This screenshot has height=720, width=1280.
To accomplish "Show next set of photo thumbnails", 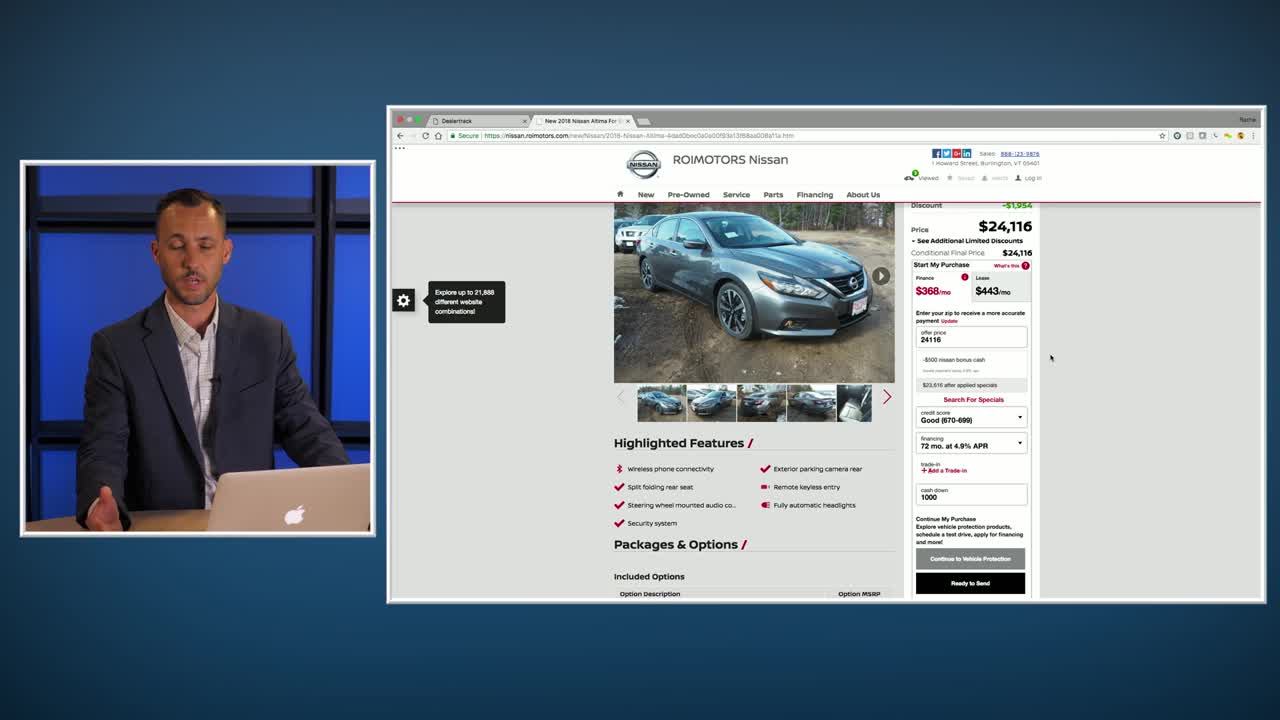I will (886, 397).
